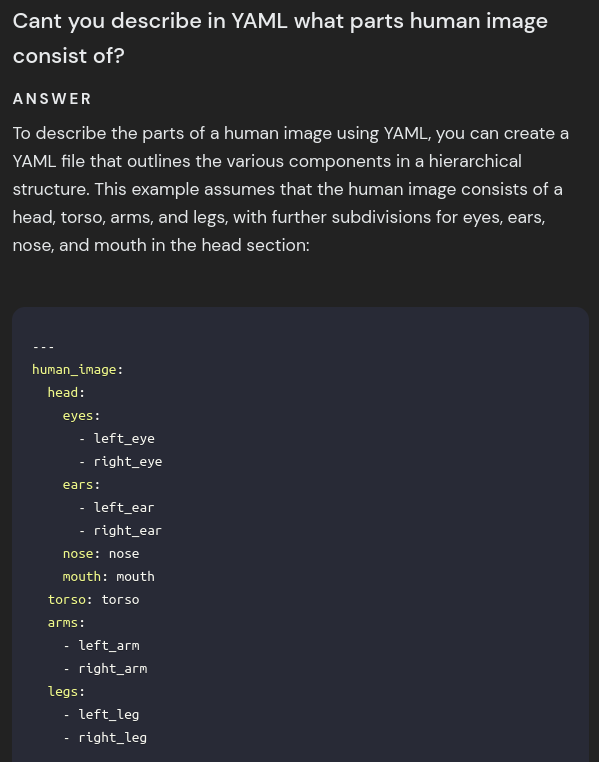Click the left_arm list item
This screenshot has width=599, height=762.
click(x=102, y=646)
